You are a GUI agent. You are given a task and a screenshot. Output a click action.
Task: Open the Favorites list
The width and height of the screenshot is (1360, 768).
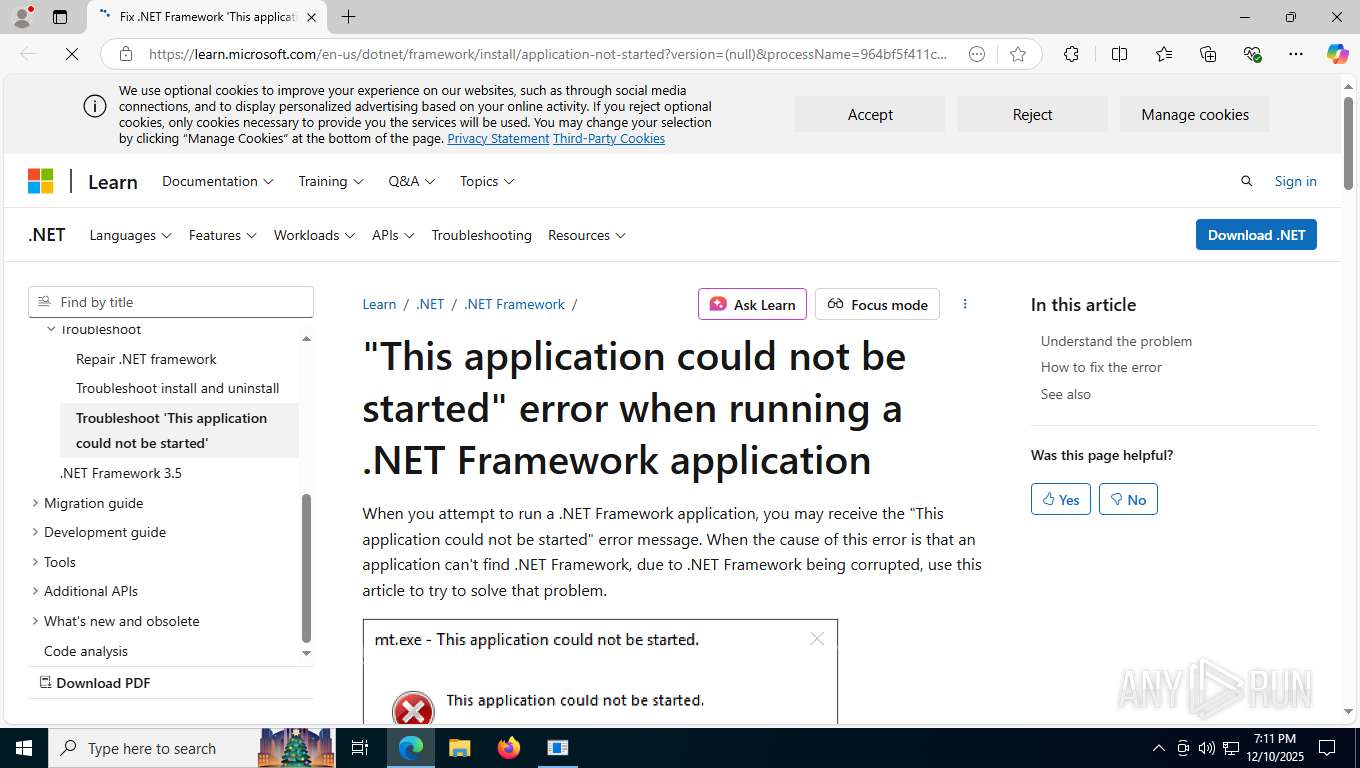click(1164, 54)
